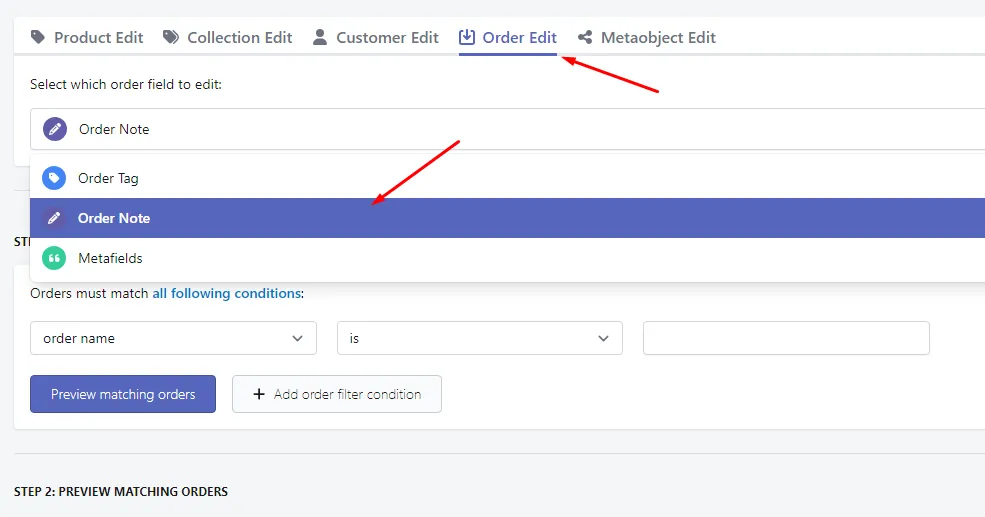Viewport: 985px width, 517px height.
Task: Choose Order Tag from the list
Action: tap(508, 178)
